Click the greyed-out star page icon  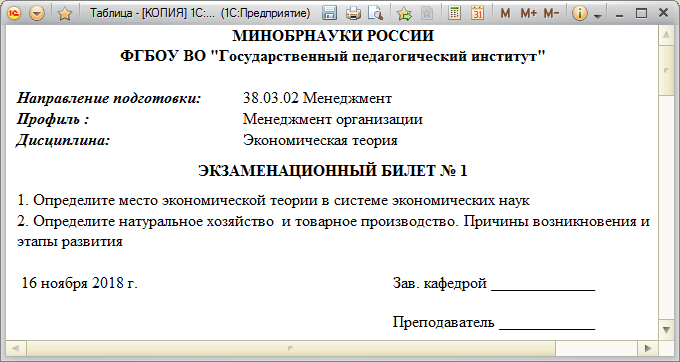[427, 13]
